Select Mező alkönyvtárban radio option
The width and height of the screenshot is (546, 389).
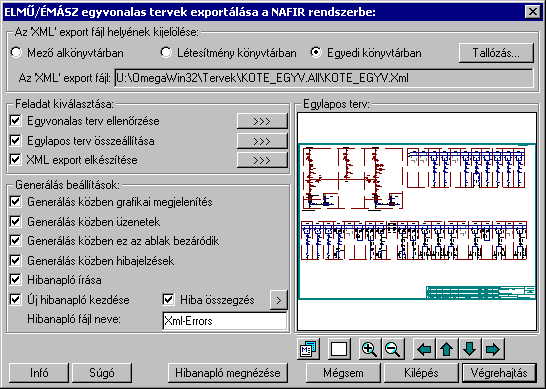[16, 53]
